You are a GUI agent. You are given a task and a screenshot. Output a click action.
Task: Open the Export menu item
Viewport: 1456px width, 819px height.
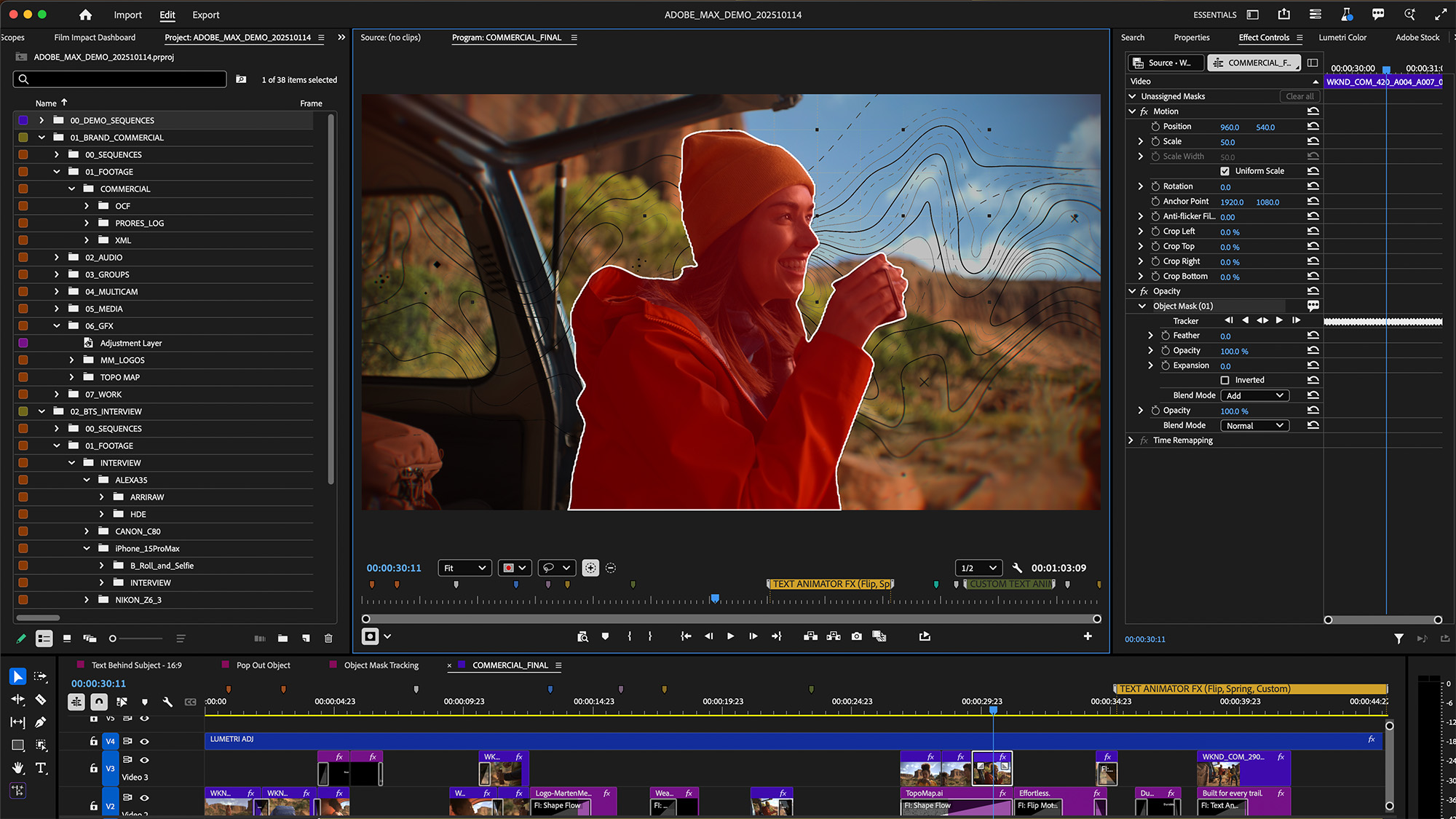point(205,15)
